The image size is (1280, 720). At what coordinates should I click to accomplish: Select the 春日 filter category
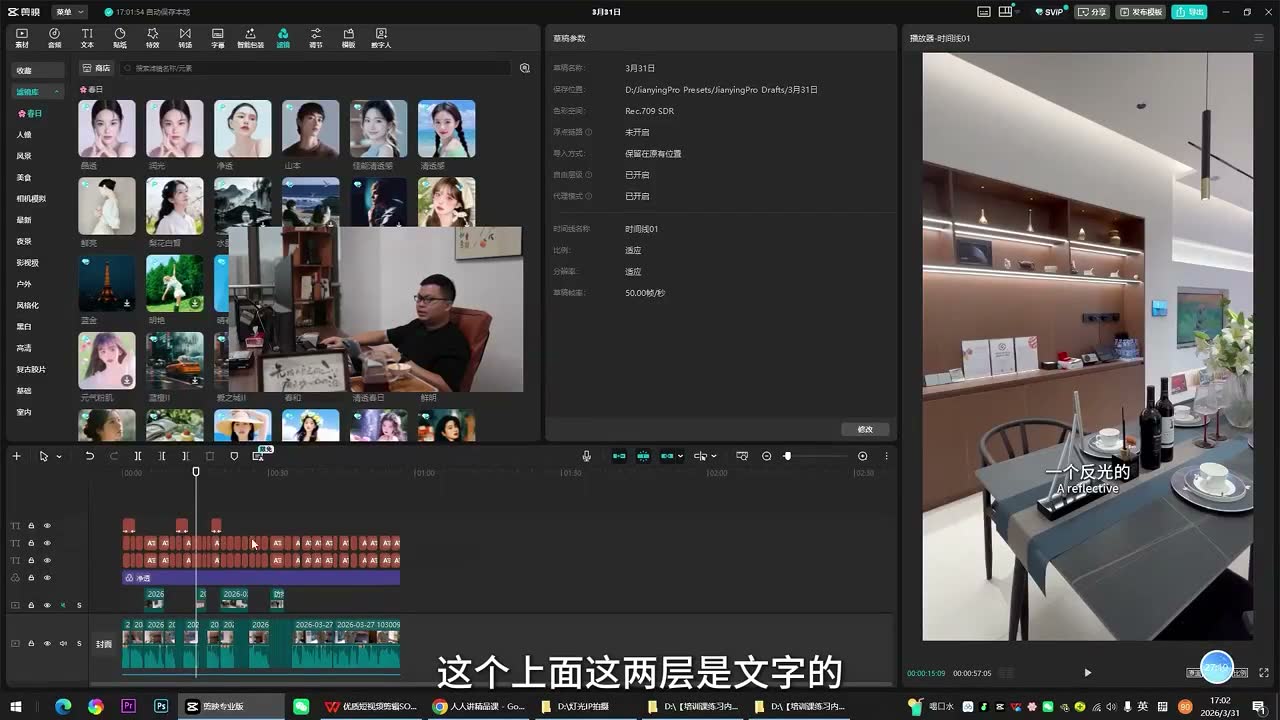coord(30,114)
